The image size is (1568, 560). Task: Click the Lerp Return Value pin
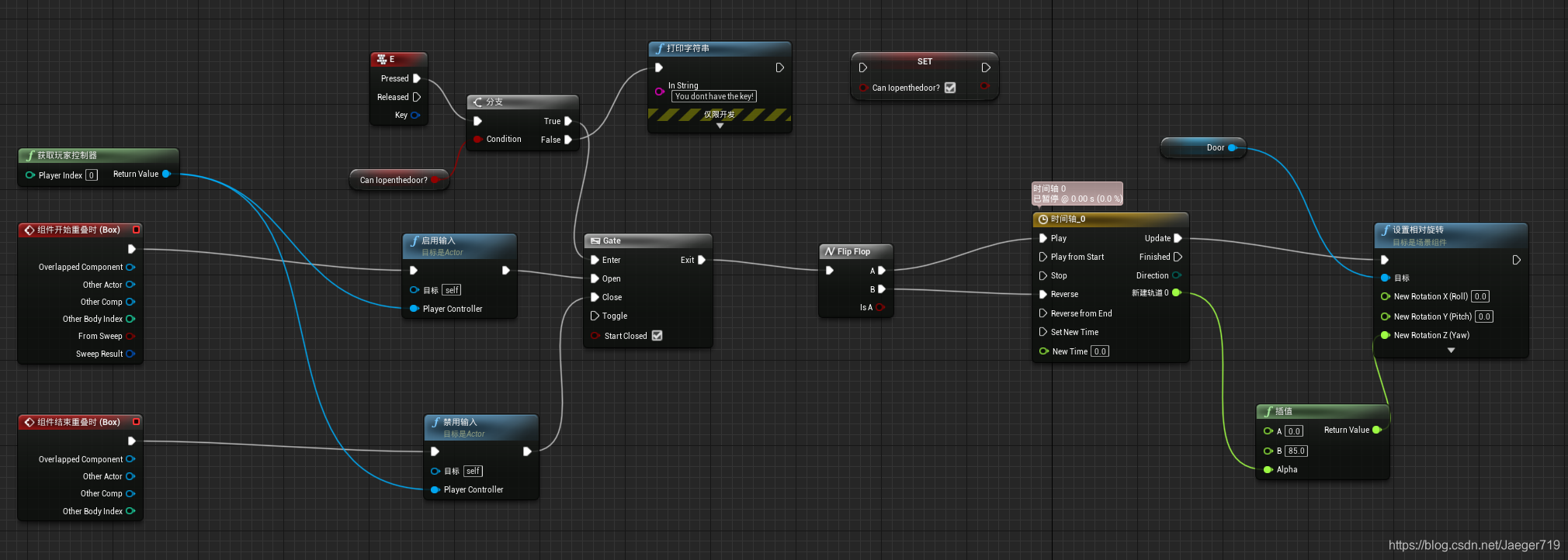coord(1377,430)
